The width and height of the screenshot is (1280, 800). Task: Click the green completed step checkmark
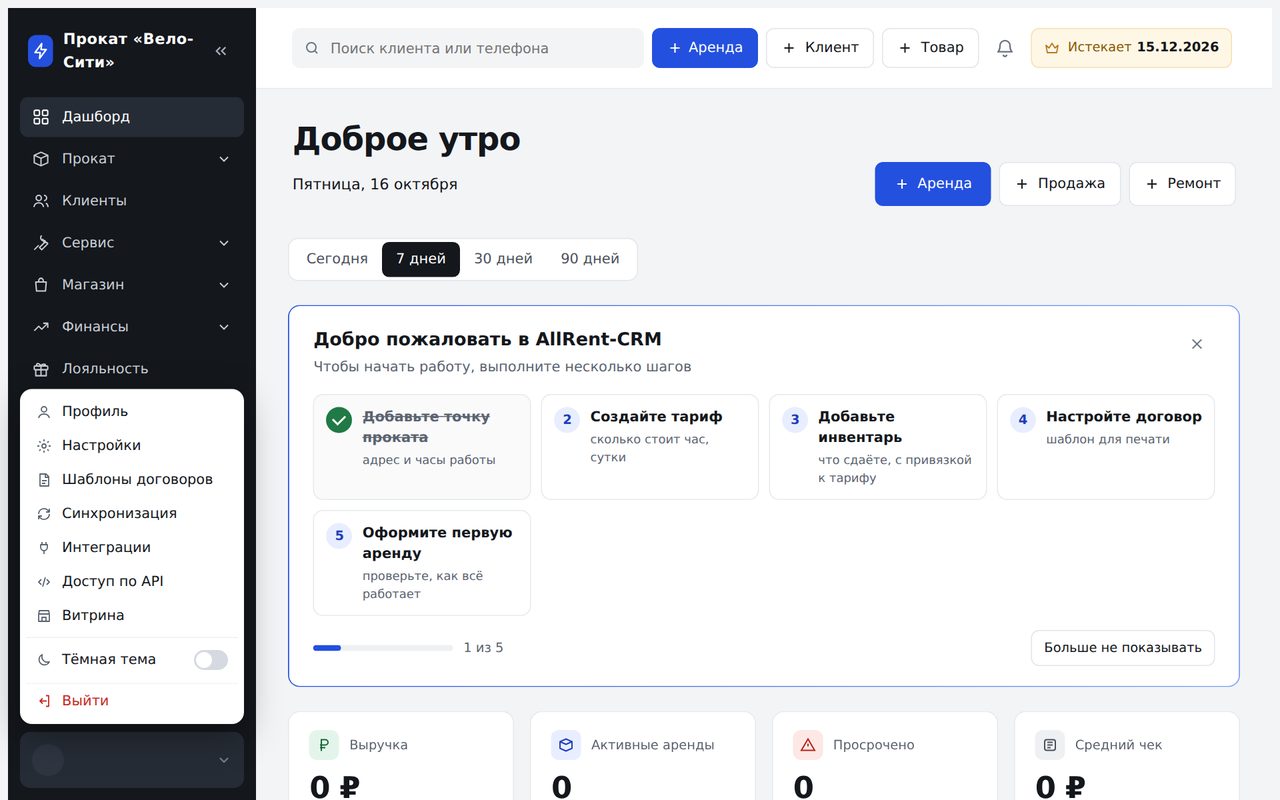[x=339, y=420]
